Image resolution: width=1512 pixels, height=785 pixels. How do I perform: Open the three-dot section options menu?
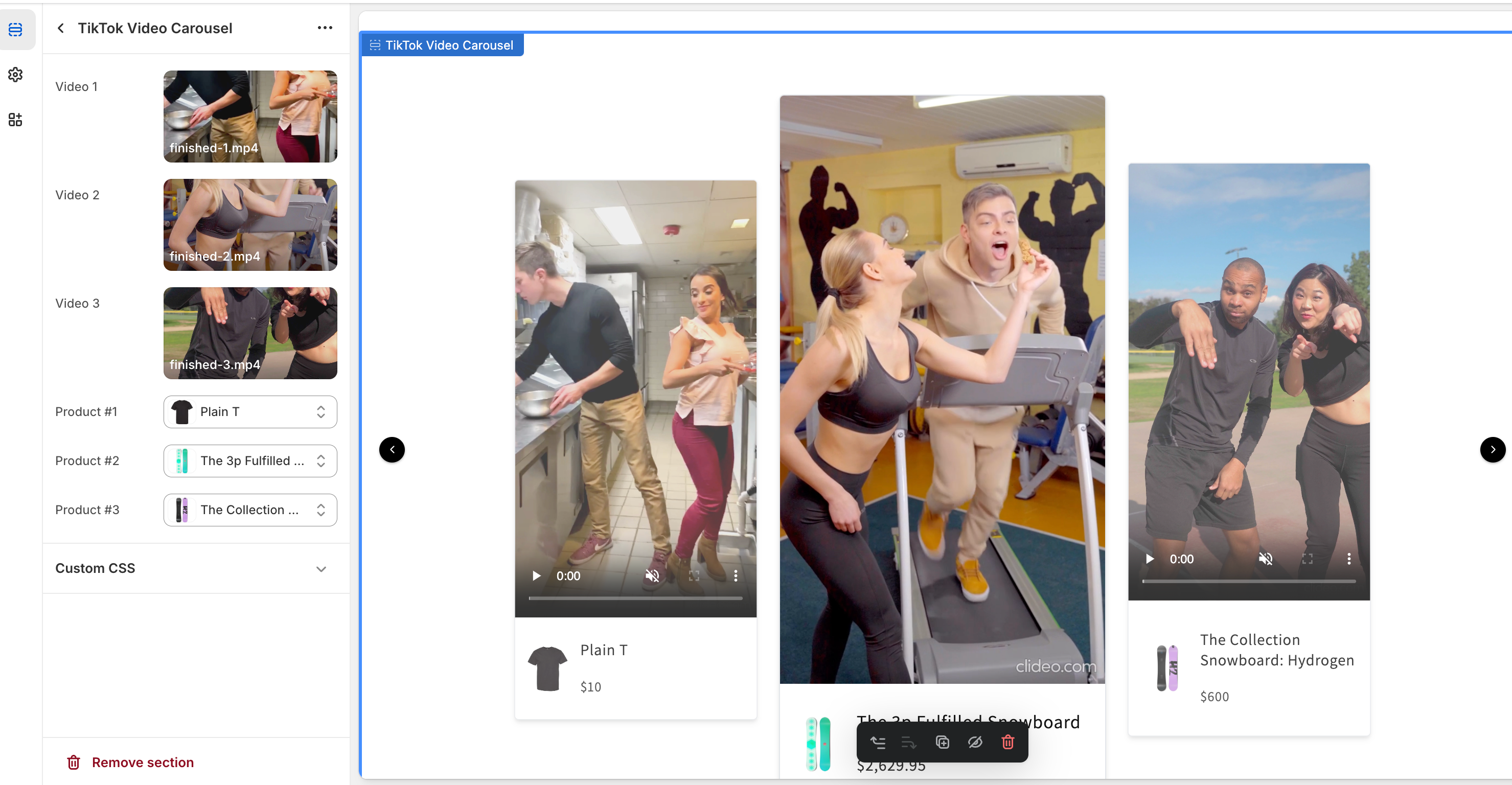325,28
